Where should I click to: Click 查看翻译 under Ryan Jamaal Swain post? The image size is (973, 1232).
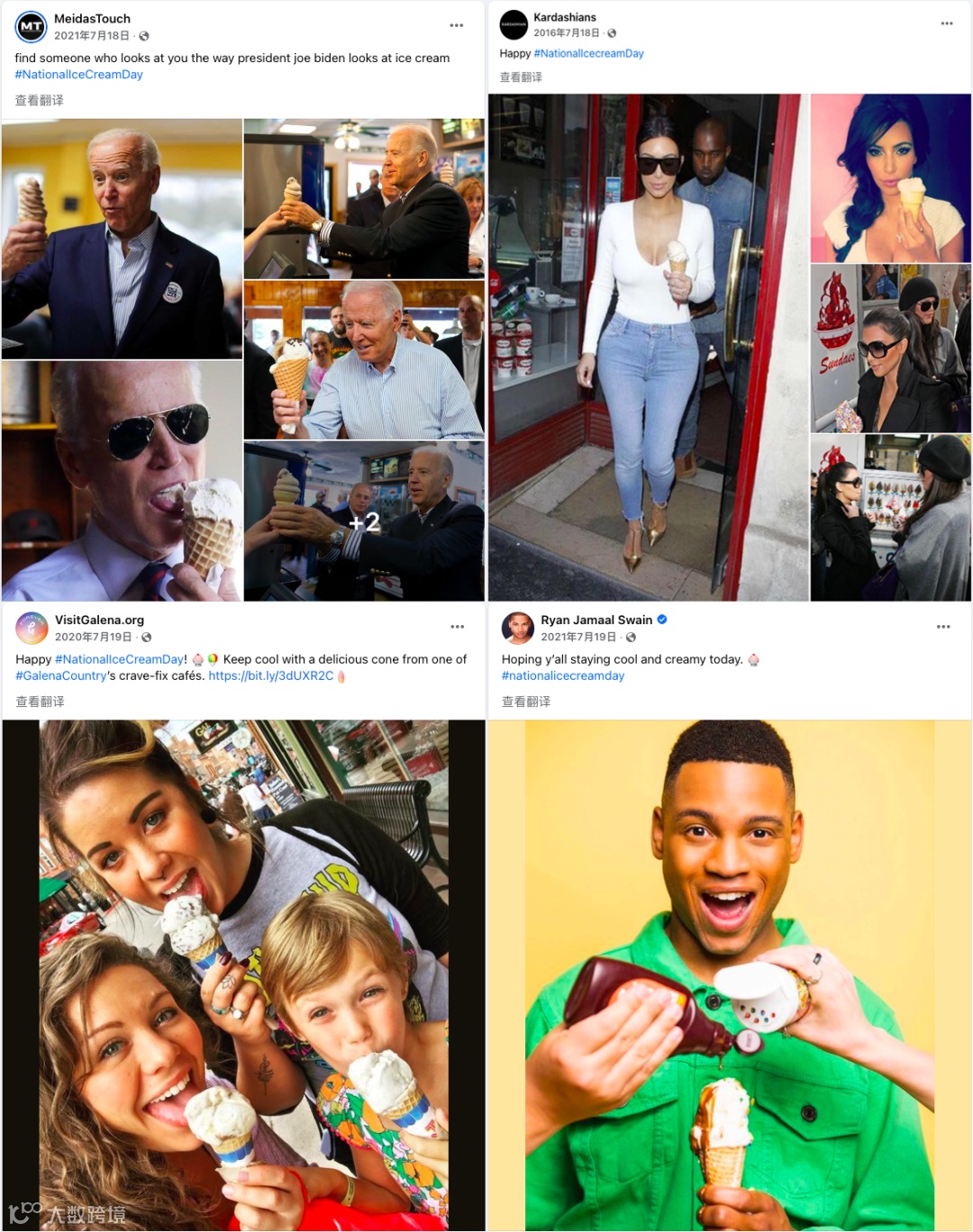(526, 702)
